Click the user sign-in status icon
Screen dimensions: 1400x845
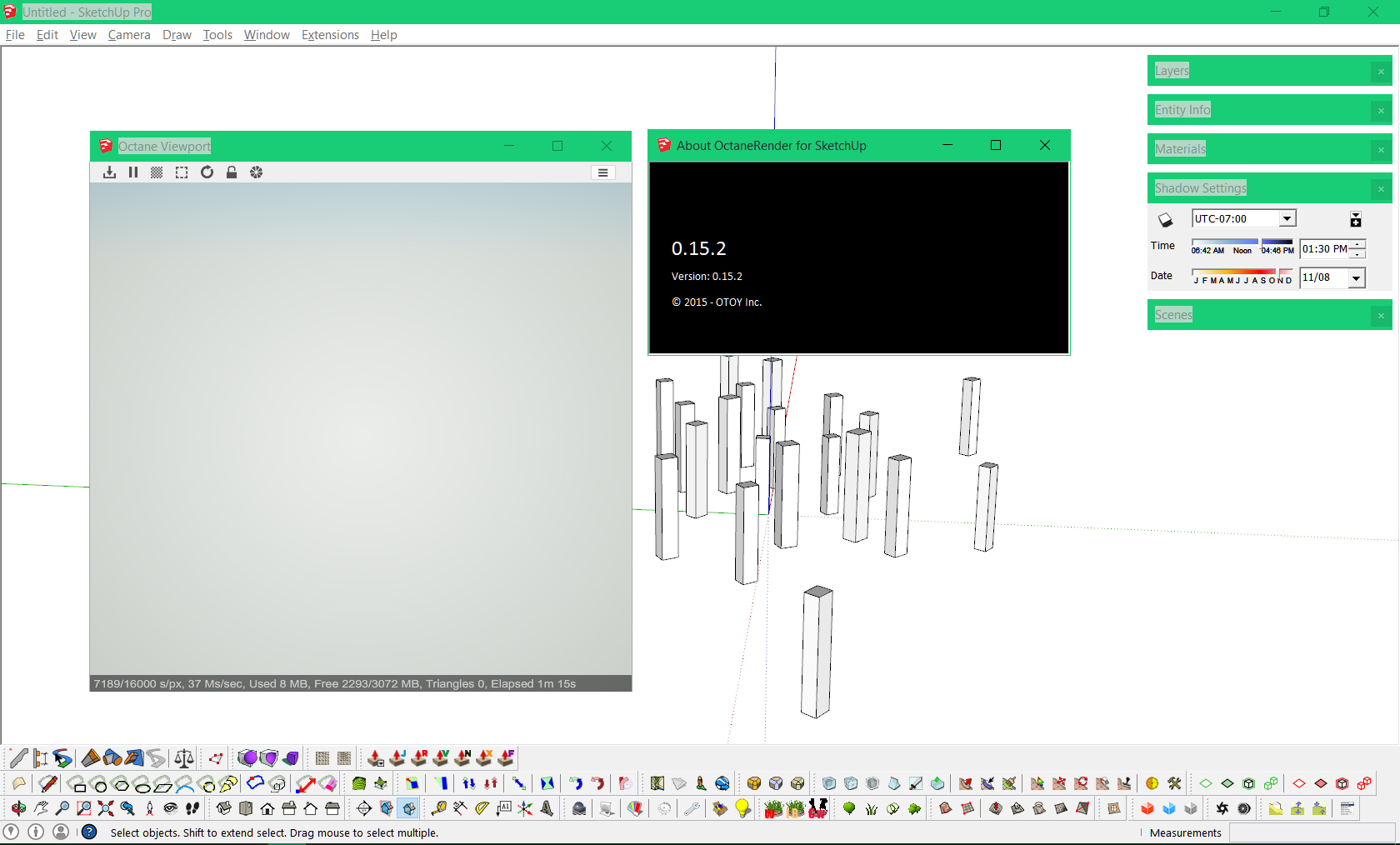(x=61, y=832)
